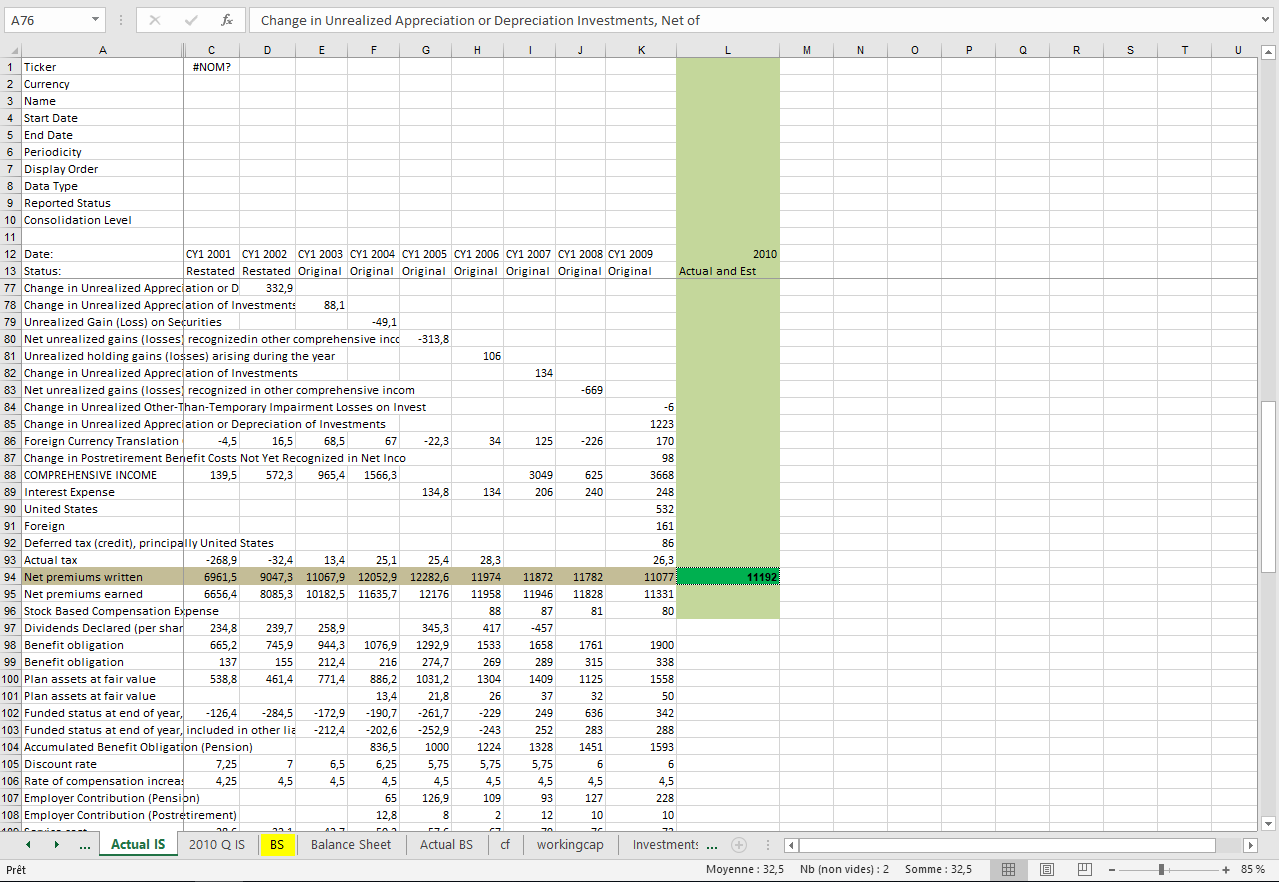The width and height of the screenshot is (1279, 882).
Task: Switch to the Balance Sheet tab
Action: [x=351, y=845]
